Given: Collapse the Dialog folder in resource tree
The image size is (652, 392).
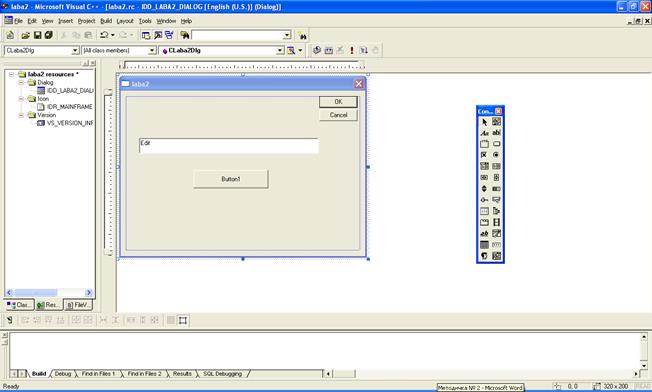Looking at the screenshot, I should 21,83.
